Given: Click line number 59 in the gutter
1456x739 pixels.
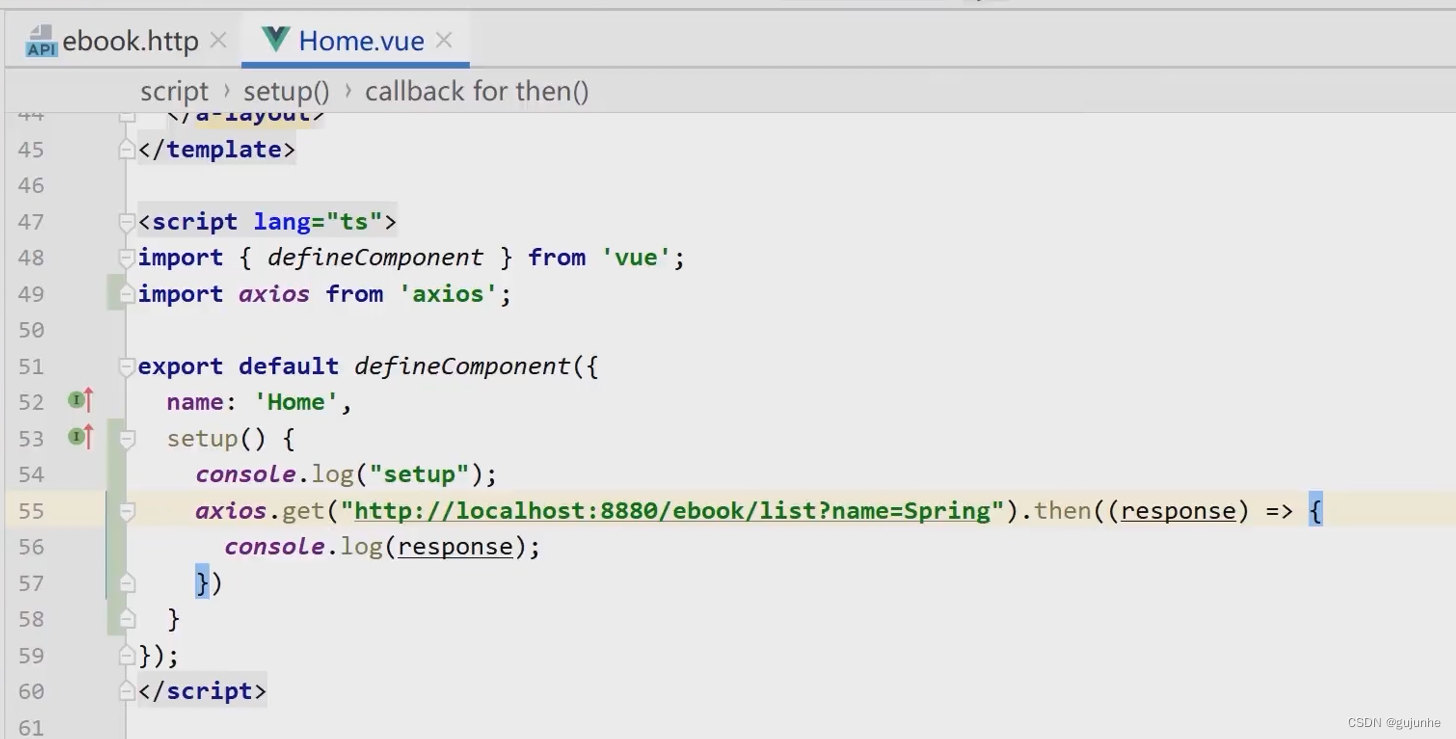Looking at the screenshot, I should pos(31,655).
